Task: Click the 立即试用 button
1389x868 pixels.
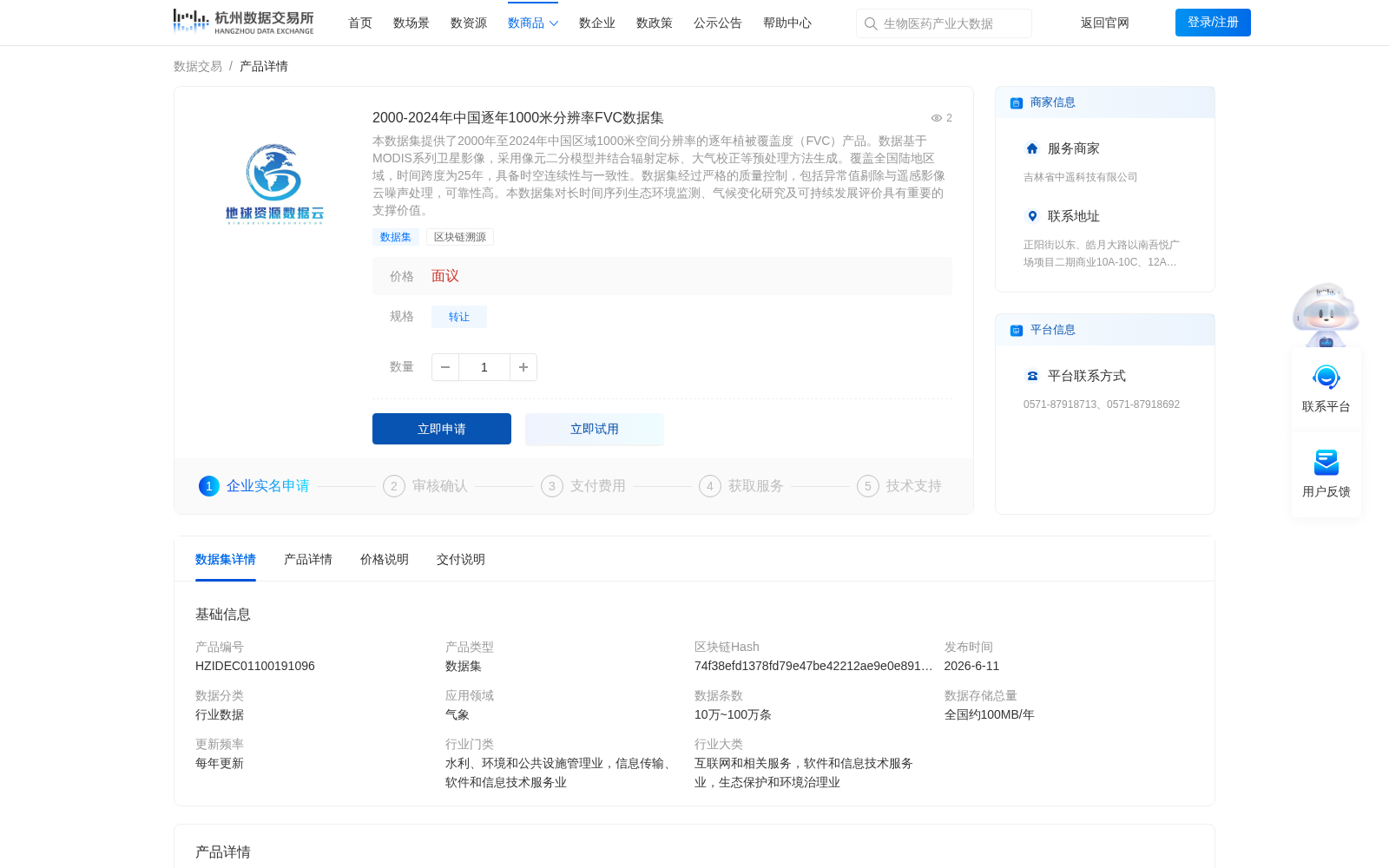Action: (x=595, y=429)
